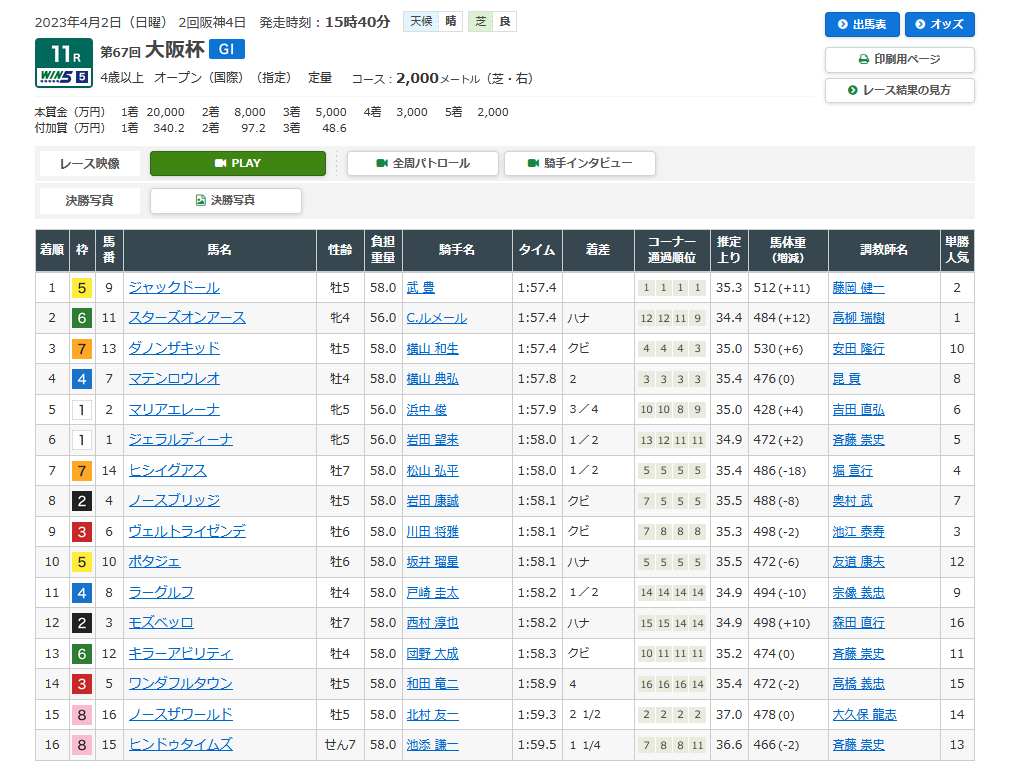
Task: Click the レース映像 label
Action: [90, 164]
